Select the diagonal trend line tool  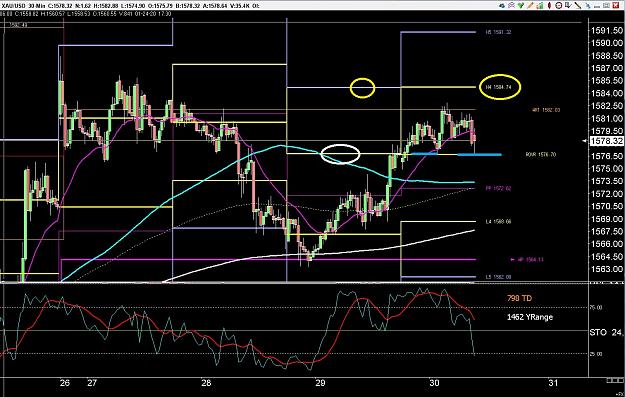coord(578,6)
